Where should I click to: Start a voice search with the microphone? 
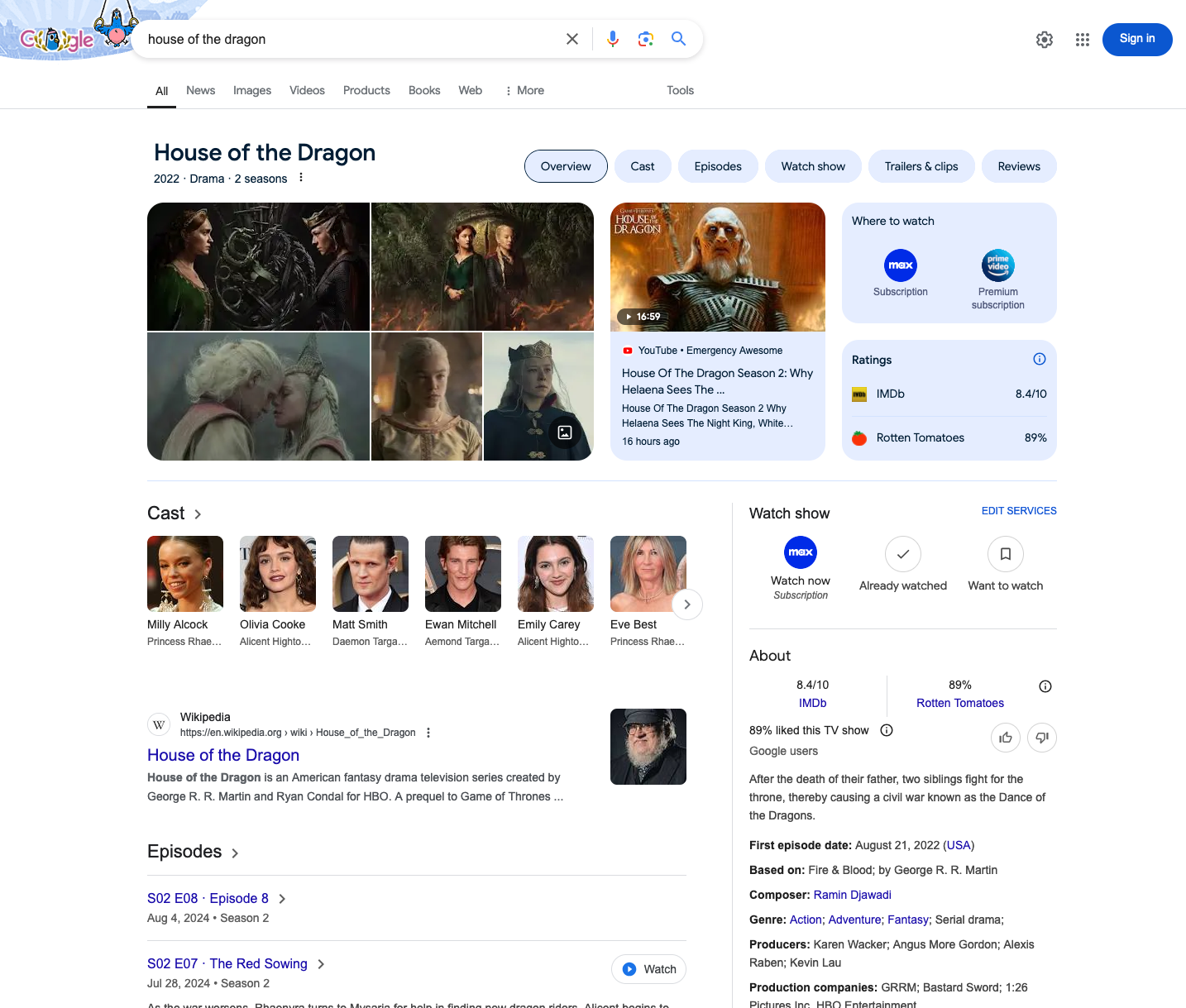[612, 39]
